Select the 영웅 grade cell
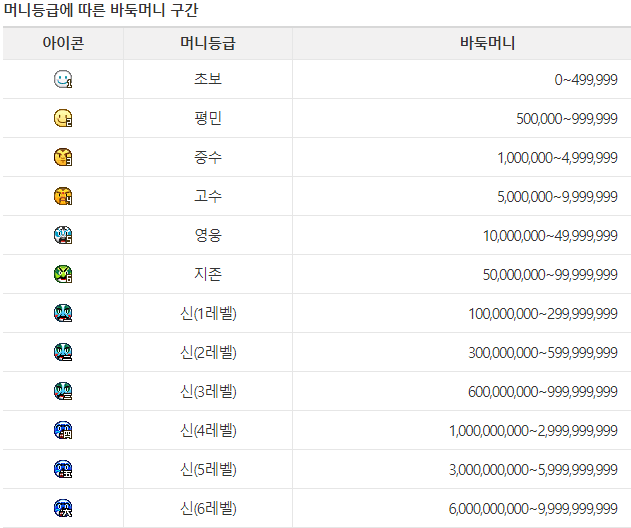 pyautogui.click(x=208, y=235)
